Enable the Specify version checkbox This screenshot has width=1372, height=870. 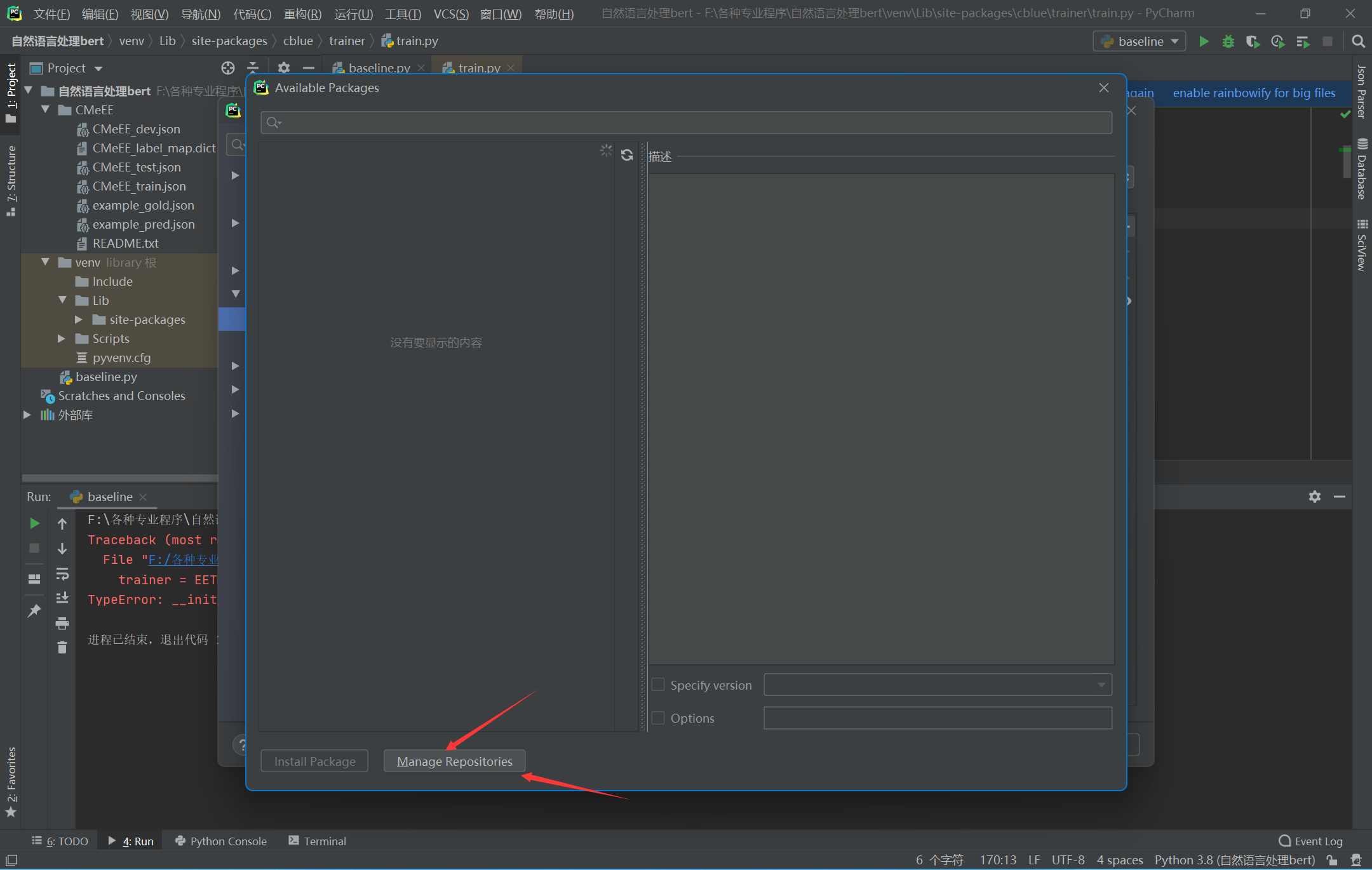click(x=659, y=685)
